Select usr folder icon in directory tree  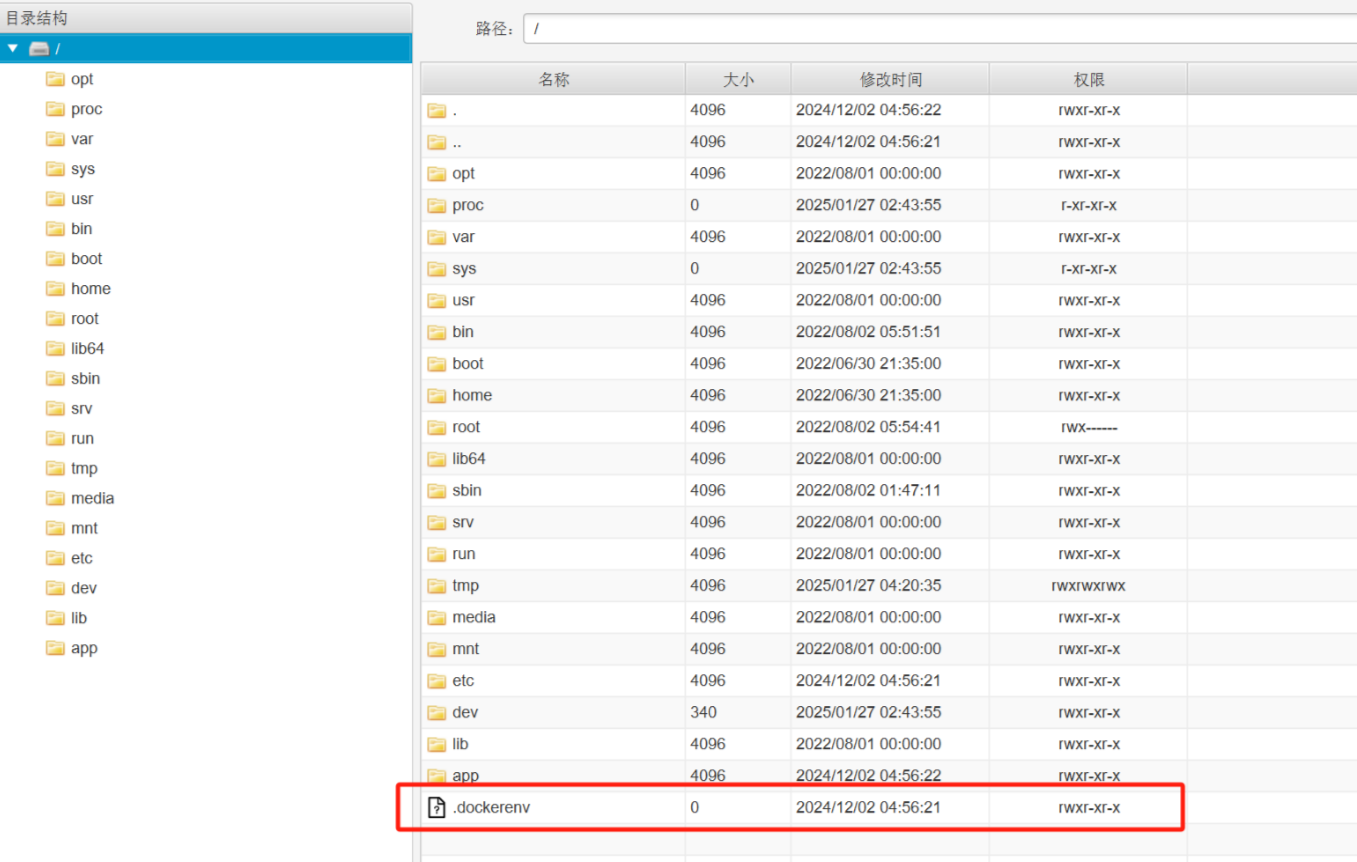[55, 199]
